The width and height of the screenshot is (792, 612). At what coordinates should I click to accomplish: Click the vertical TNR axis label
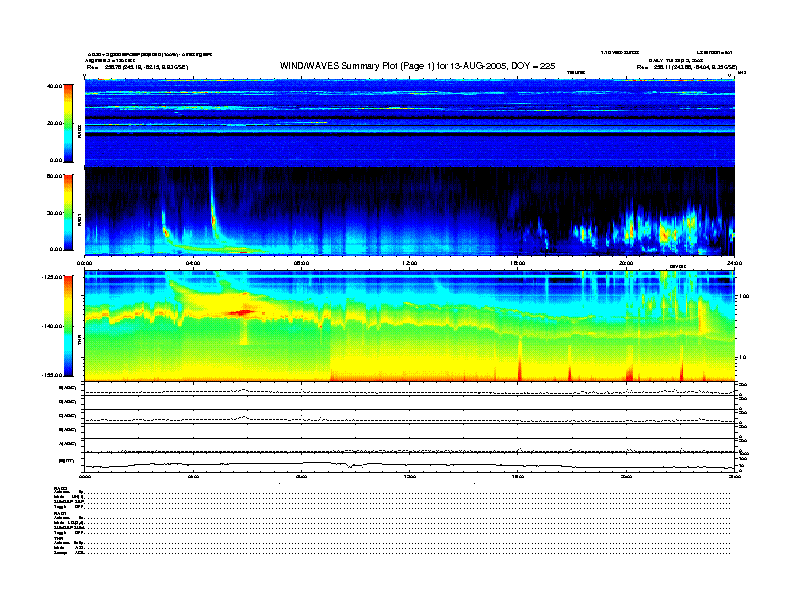pos(79,342)
